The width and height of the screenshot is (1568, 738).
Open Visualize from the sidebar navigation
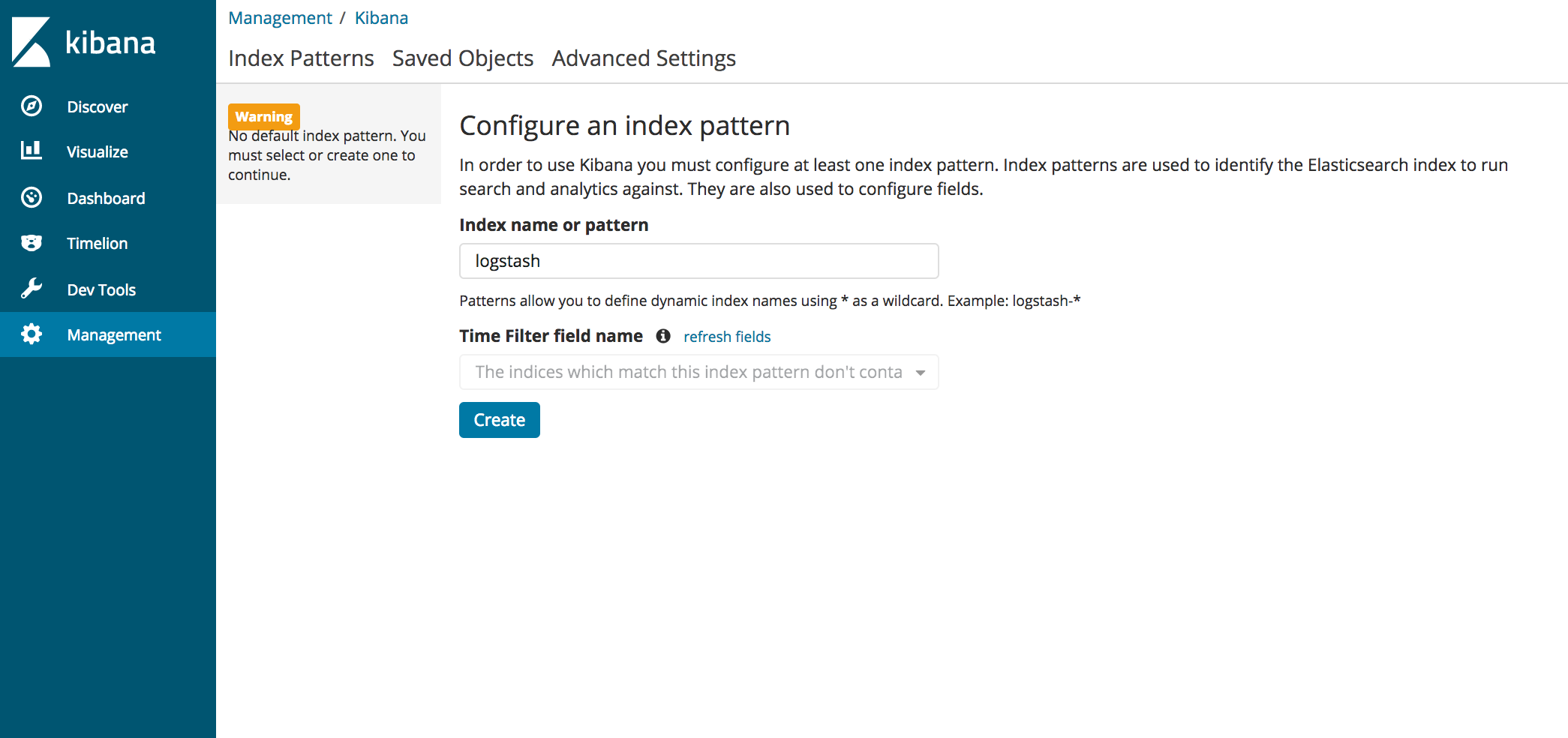tap(97, 151)
